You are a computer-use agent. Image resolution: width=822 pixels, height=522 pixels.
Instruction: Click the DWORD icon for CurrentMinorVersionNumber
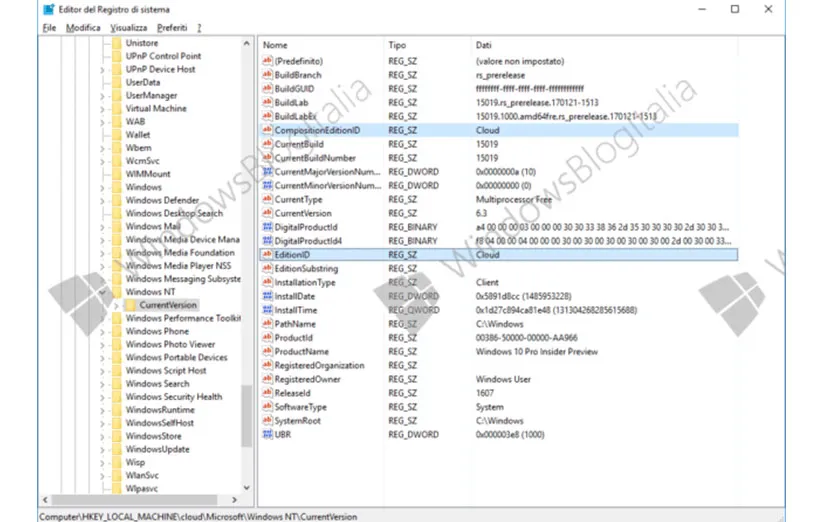267,186
